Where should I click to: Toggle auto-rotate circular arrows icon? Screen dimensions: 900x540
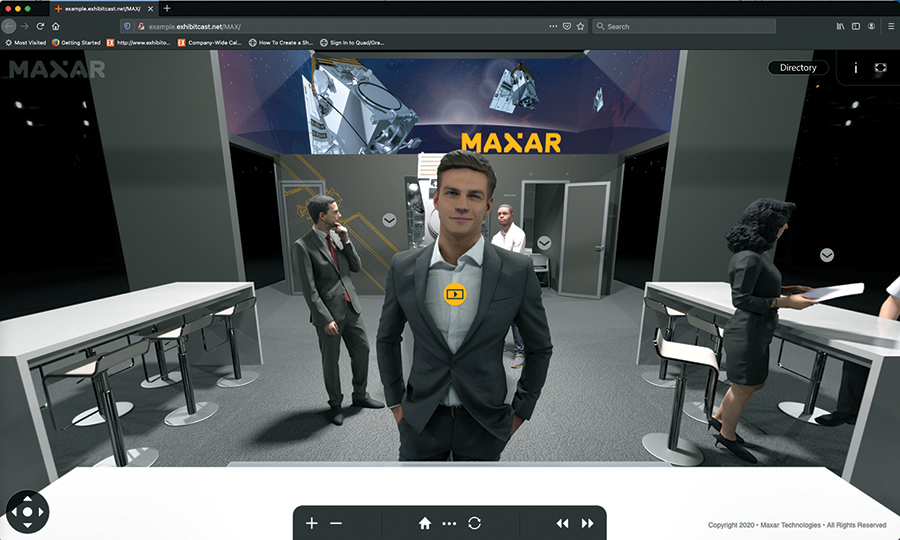pyautogui.click(x=474, y=523)
